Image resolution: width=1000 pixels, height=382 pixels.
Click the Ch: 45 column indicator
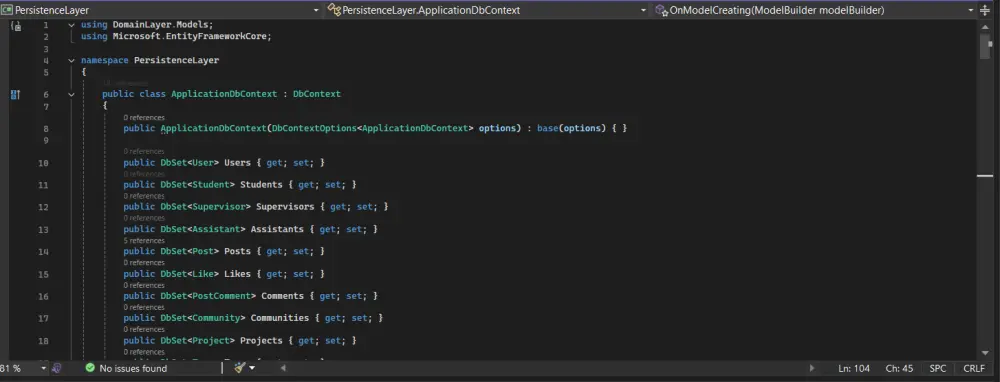899,369
